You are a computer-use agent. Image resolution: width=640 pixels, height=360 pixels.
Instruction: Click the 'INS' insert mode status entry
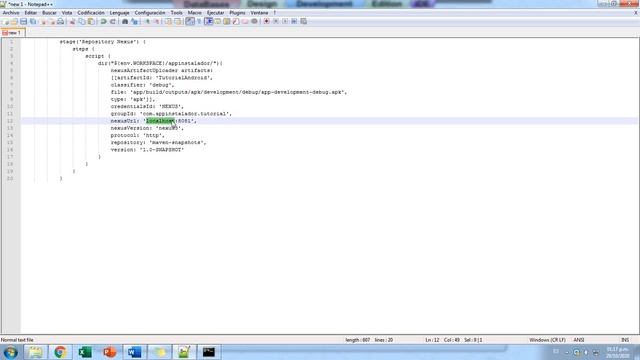click(625, 340)
